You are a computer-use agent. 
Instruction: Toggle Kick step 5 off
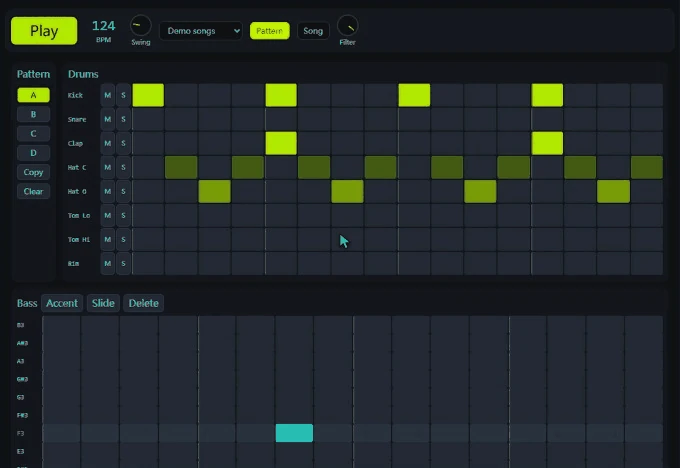[281, 95]
